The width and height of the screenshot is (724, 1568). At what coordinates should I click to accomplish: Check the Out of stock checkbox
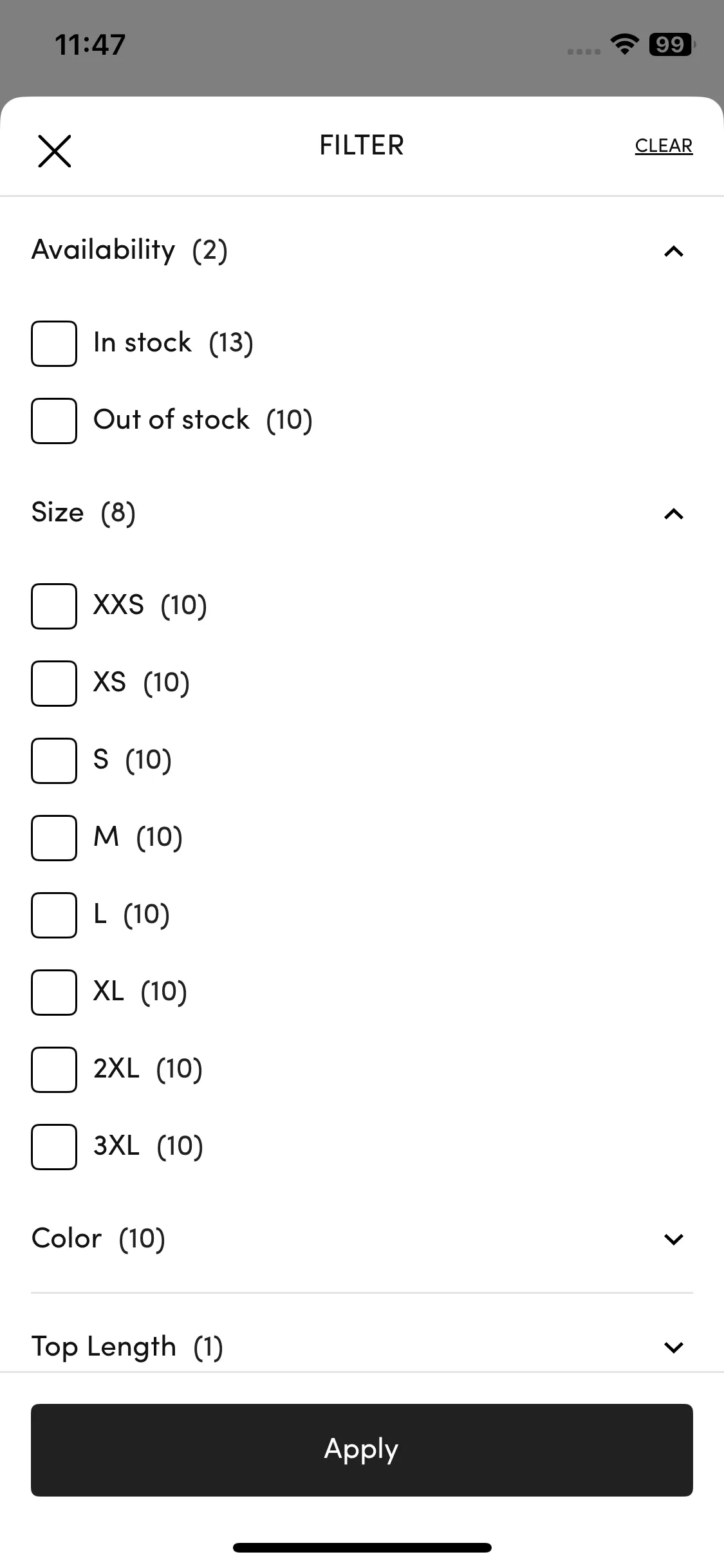pyautogui.click(x=54, y=421)
